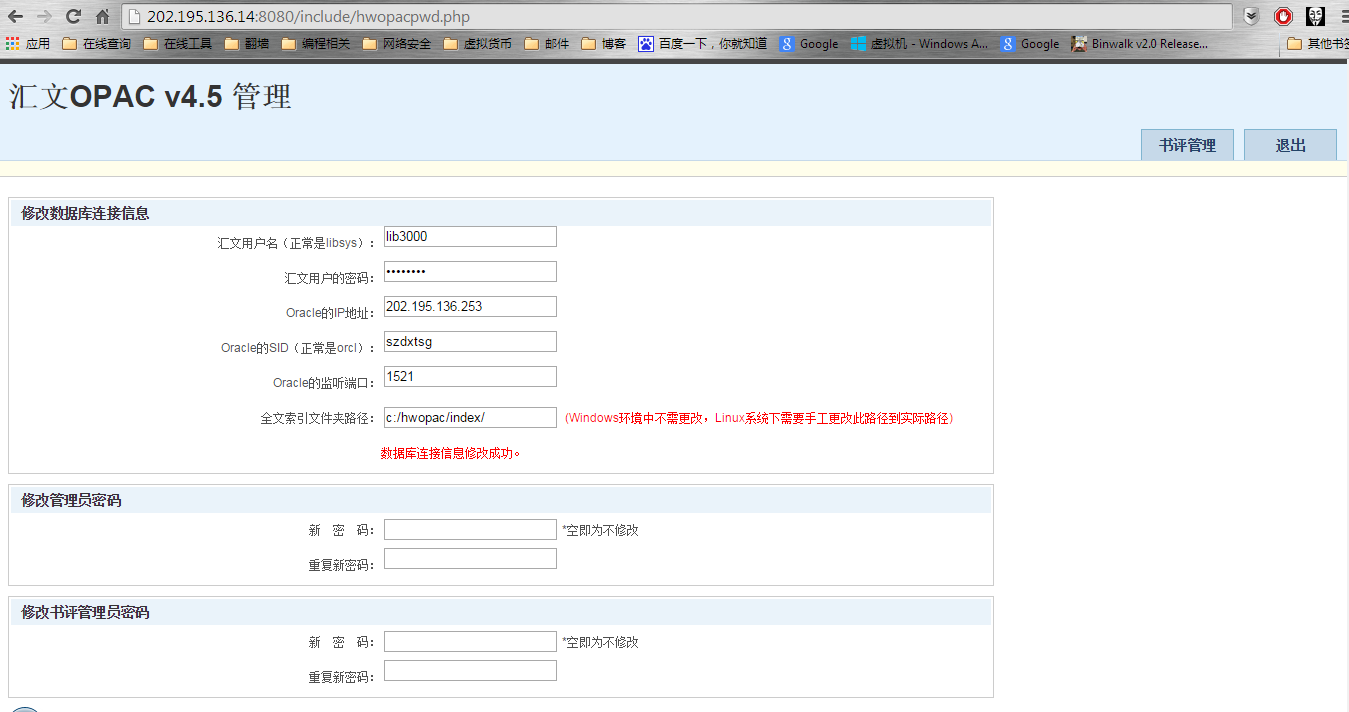Click the 修改数据库连接信息 section header
Image resolution: width=1349 pixels, height=712 pixels.
(x=501, y=213)
